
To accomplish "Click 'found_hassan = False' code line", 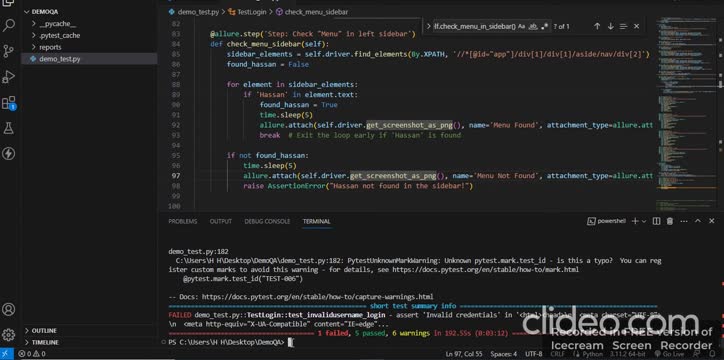I will click(267, 65).
